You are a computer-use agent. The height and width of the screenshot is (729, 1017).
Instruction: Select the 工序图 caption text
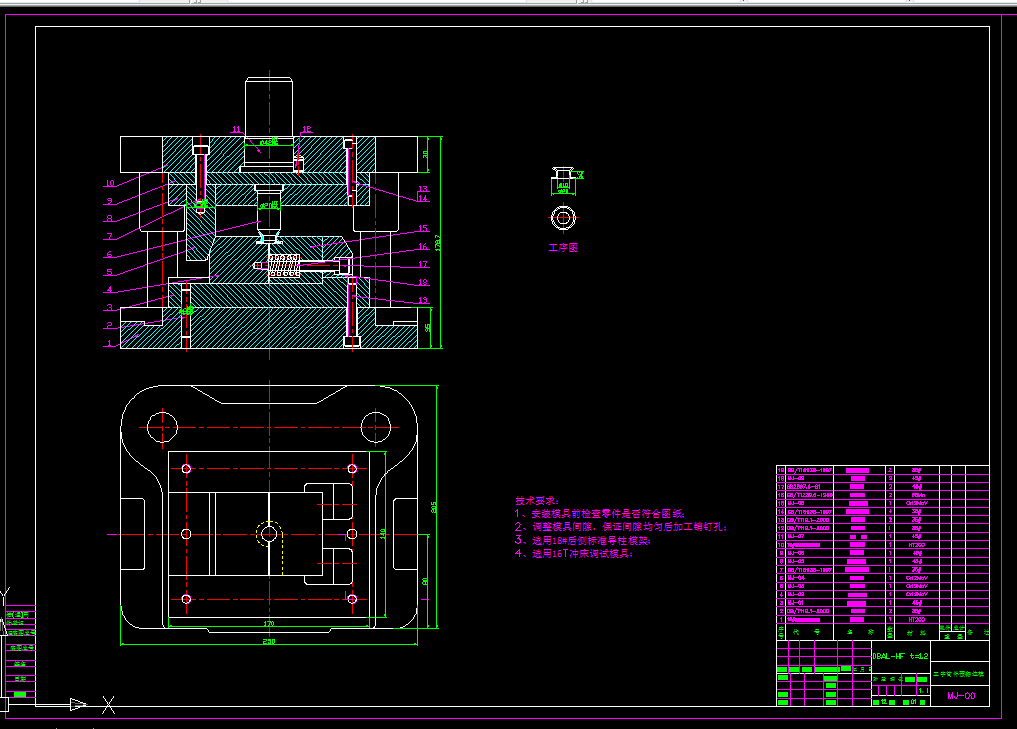coord(563,248)
